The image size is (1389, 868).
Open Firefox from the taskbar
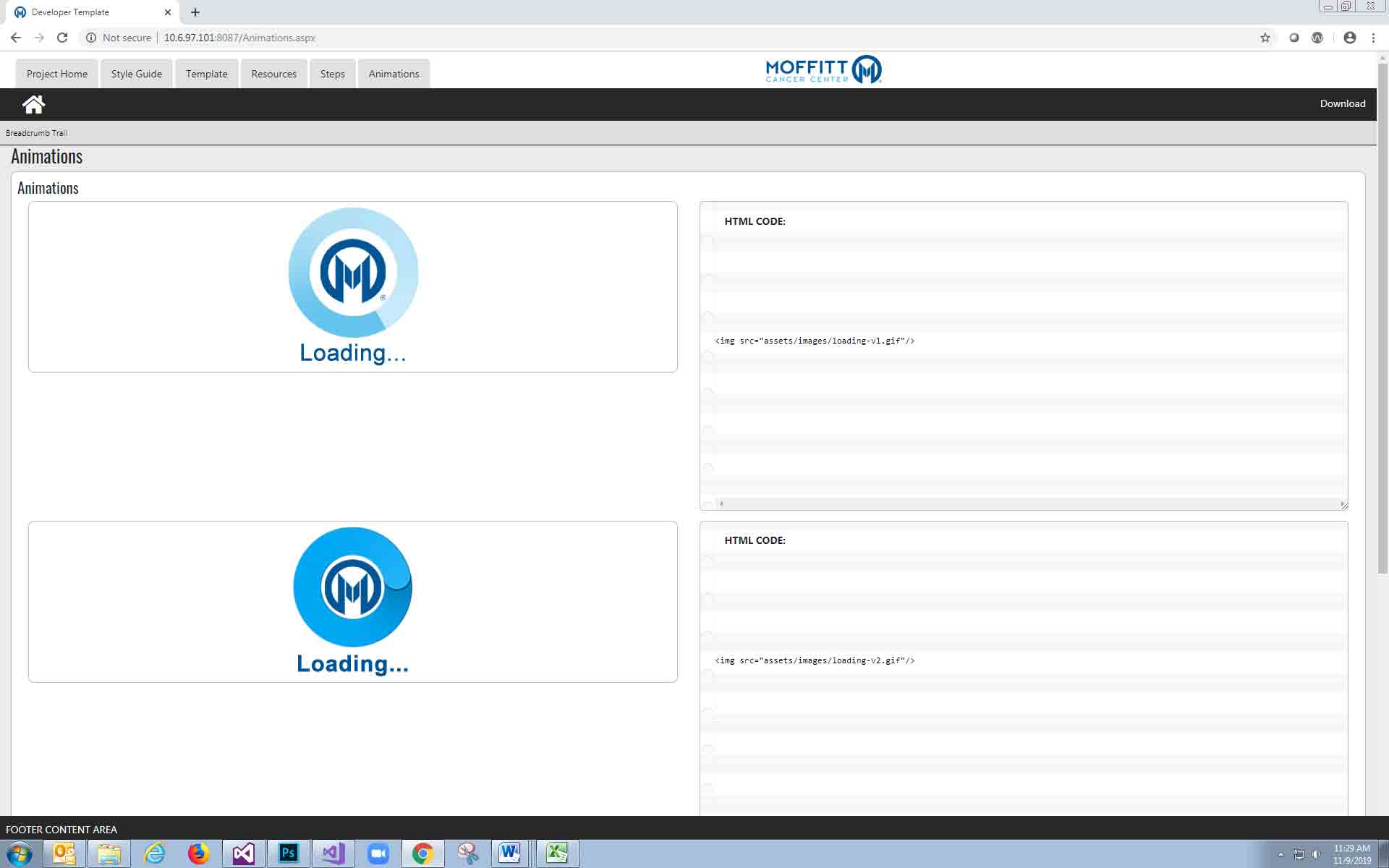(198, 854)
